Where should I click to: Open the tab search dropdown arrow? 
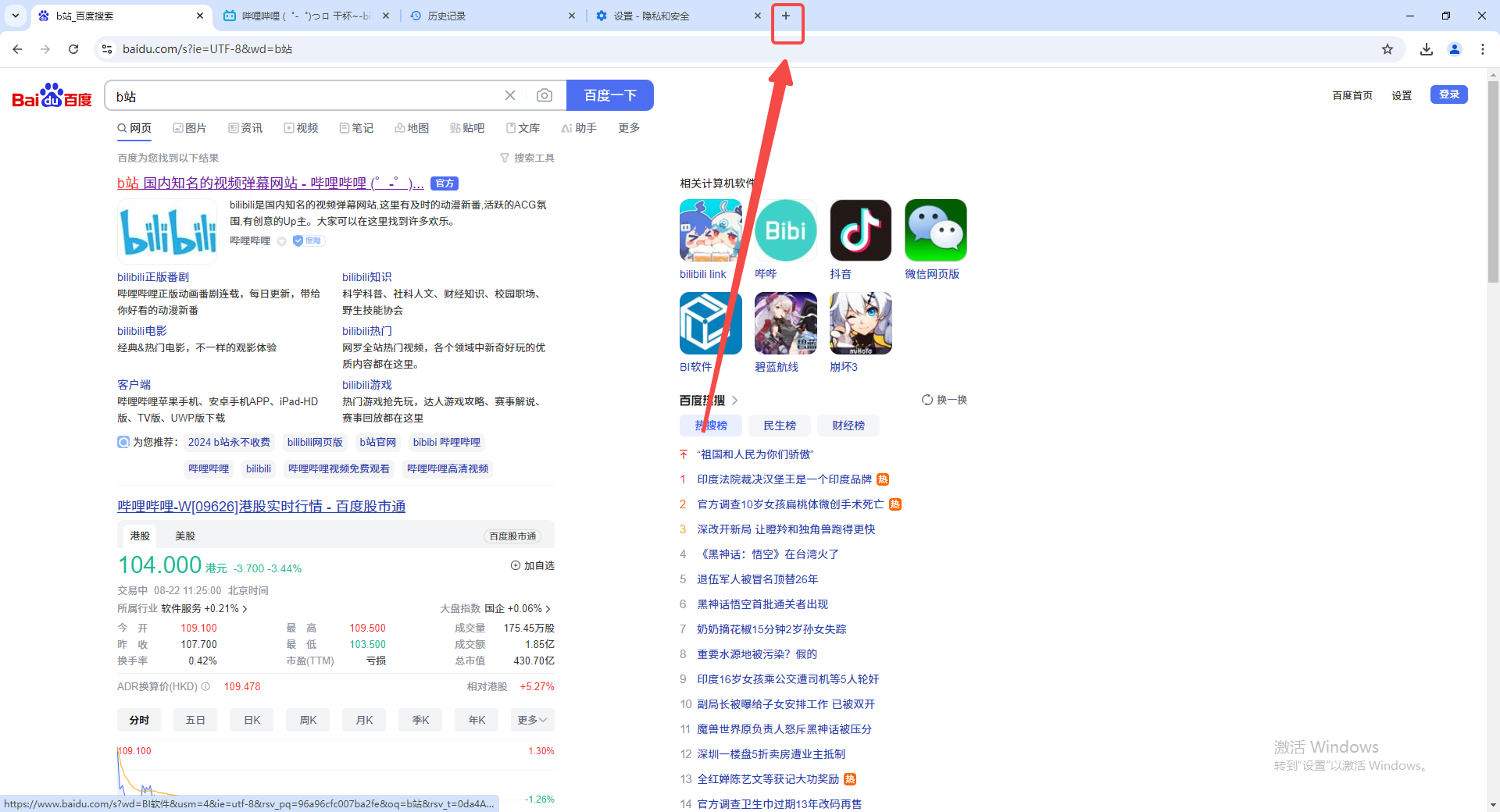pyautogui.click(x=16, y=16)
